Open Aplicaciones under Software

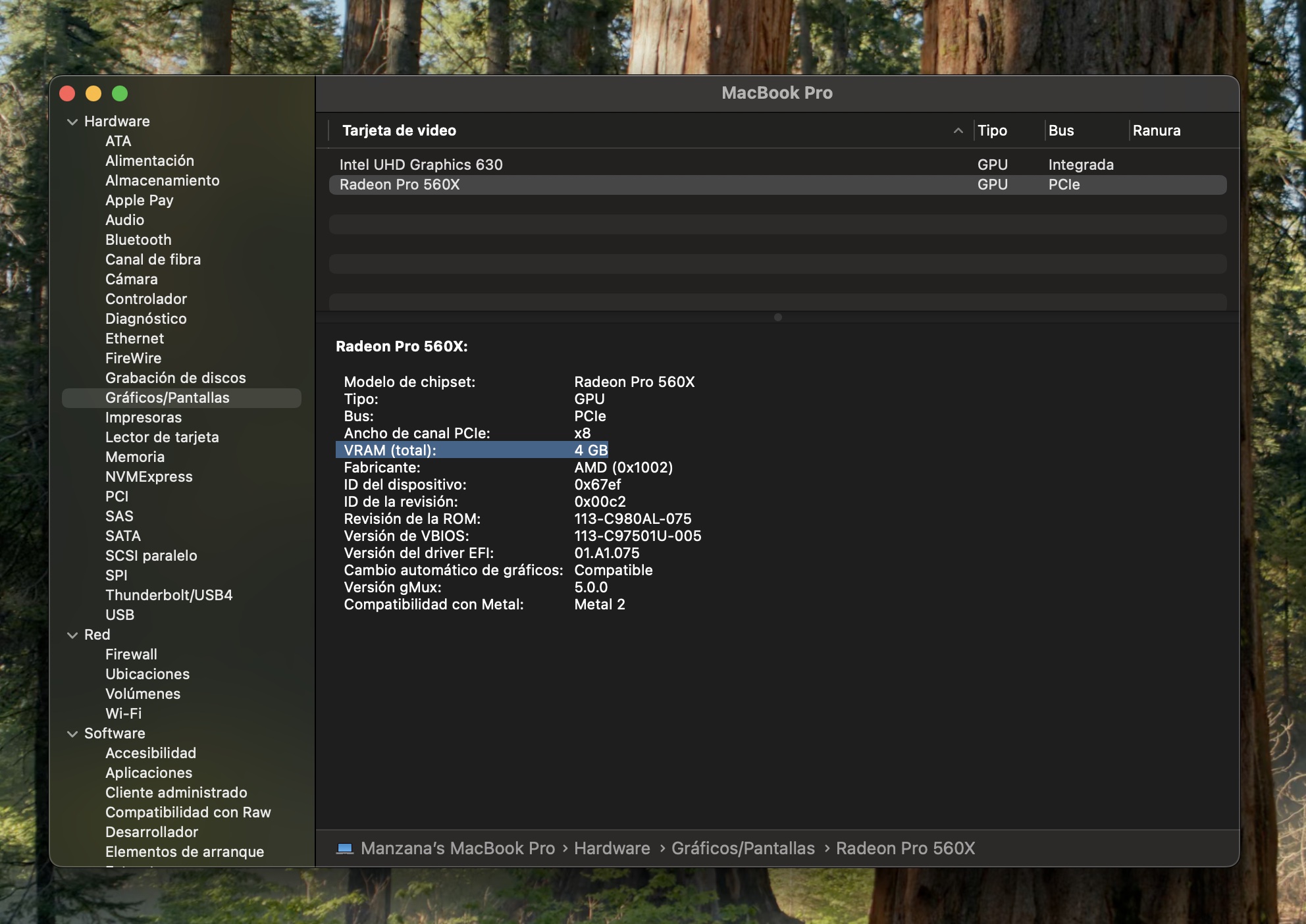tap(149, 773)
